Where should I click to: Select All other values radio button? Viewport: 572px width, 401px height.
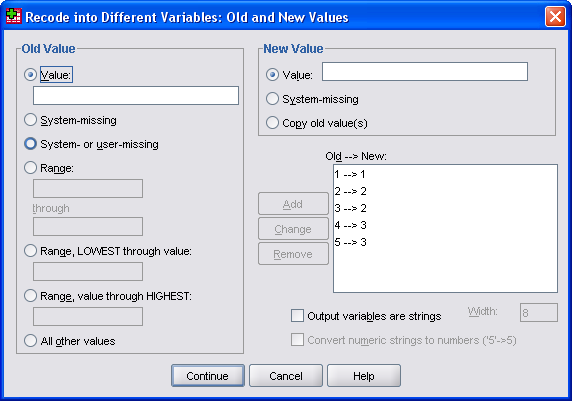click(x=30, y=340)
